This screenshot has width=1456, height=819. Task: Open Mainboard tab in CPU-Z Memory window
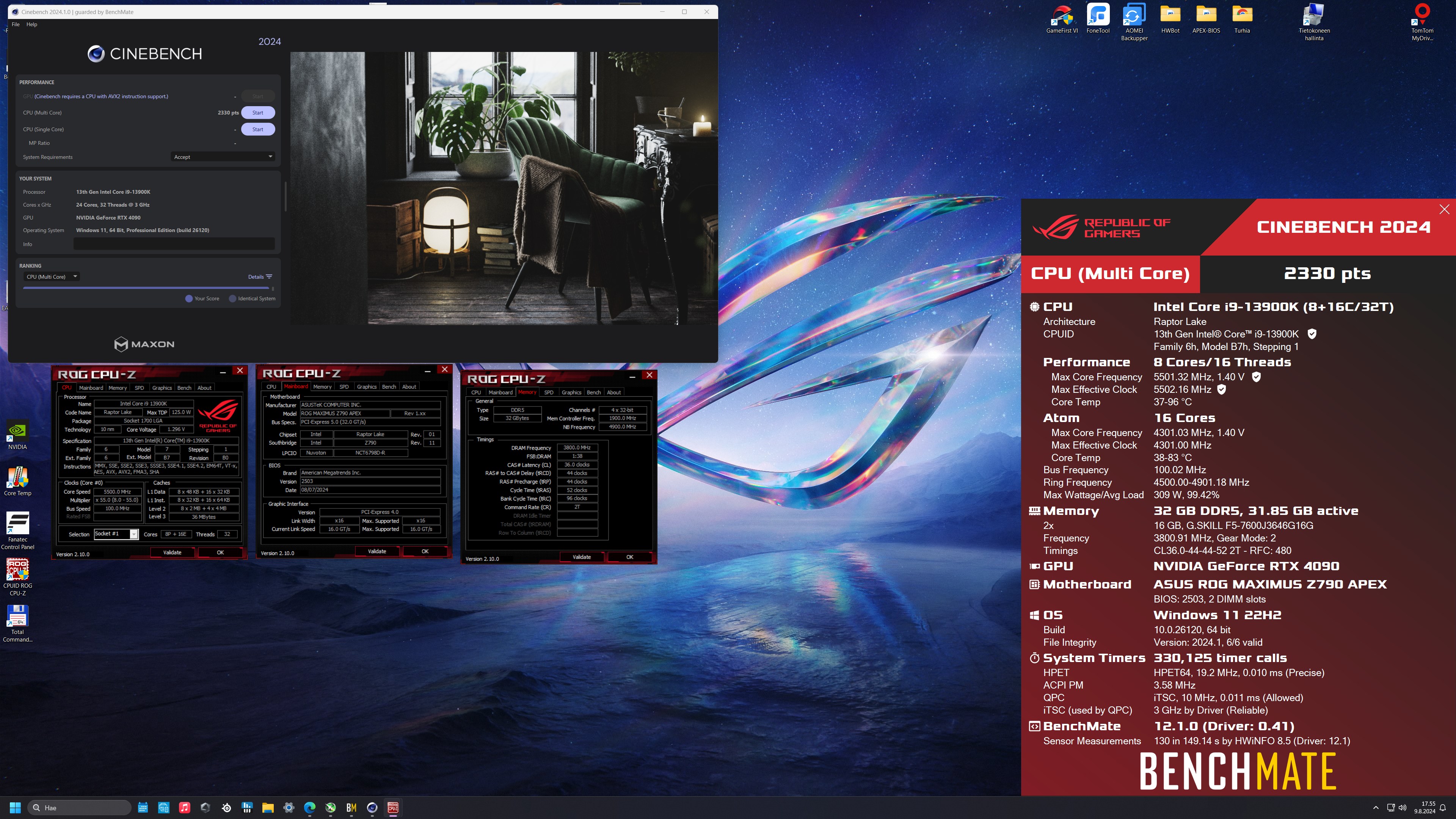tap(500, 392)
